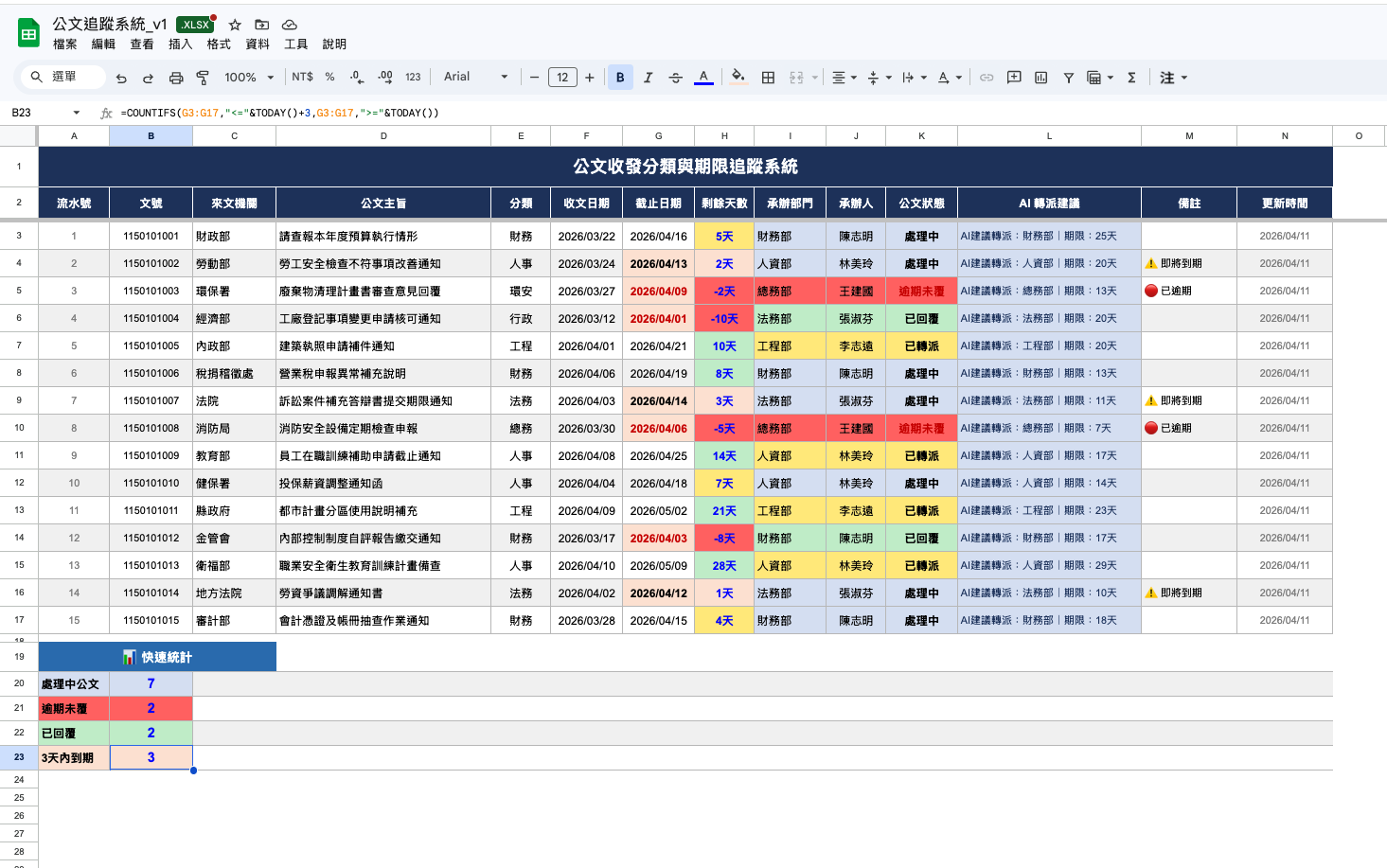Image resolution: width=1387 pixels, height=868 pixels.
Task: Select column L header
Action: tap(1049, 136)
